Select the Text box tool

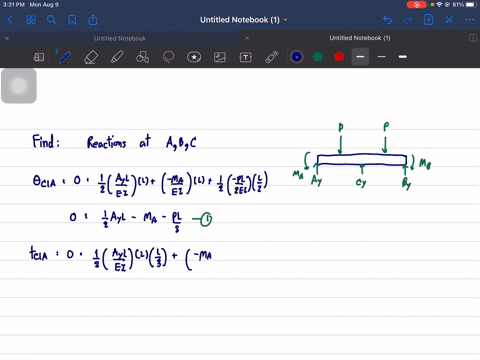click(246, 57)
